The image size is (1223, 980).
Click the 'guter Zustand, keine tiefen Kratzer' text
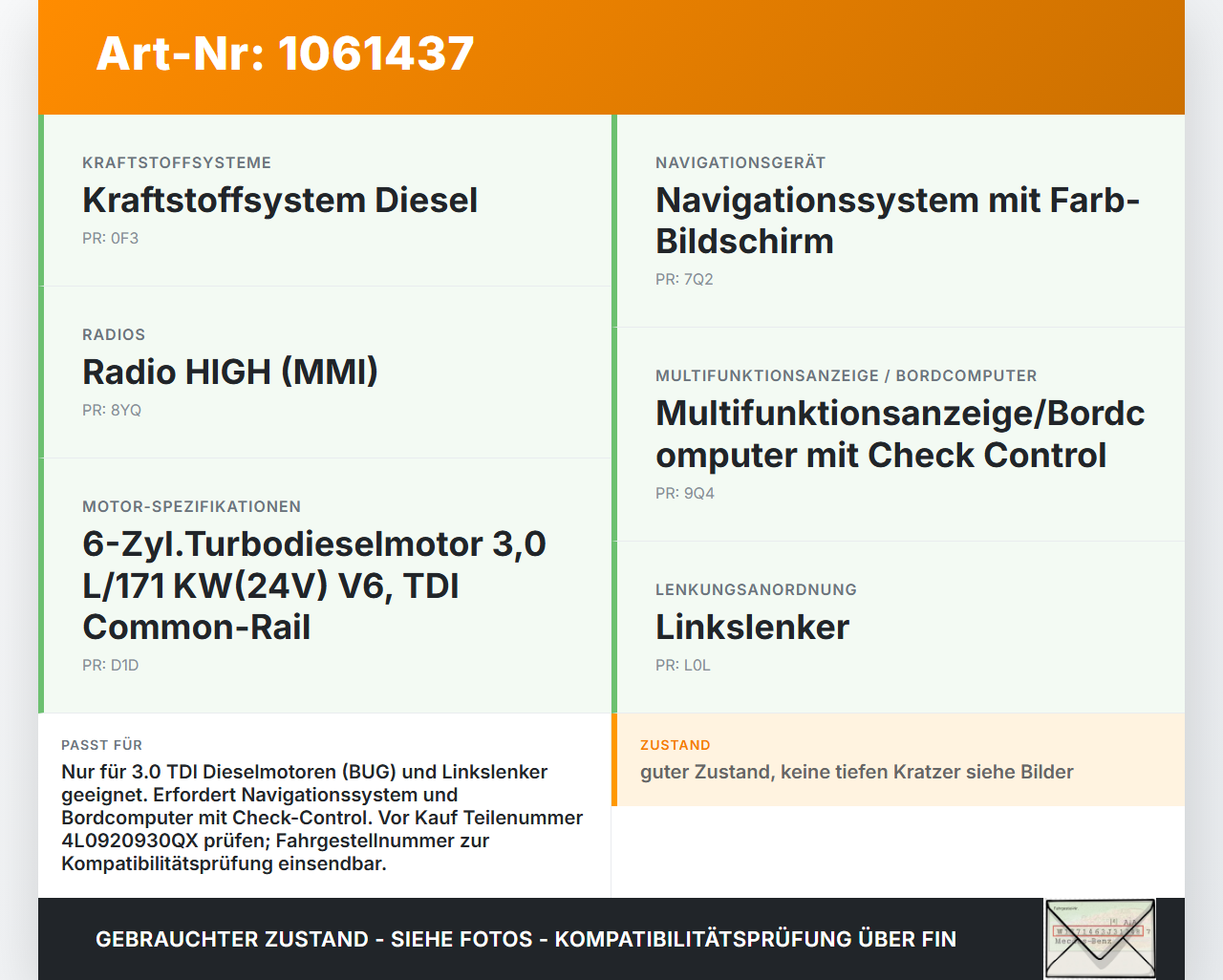coord(857,772)
